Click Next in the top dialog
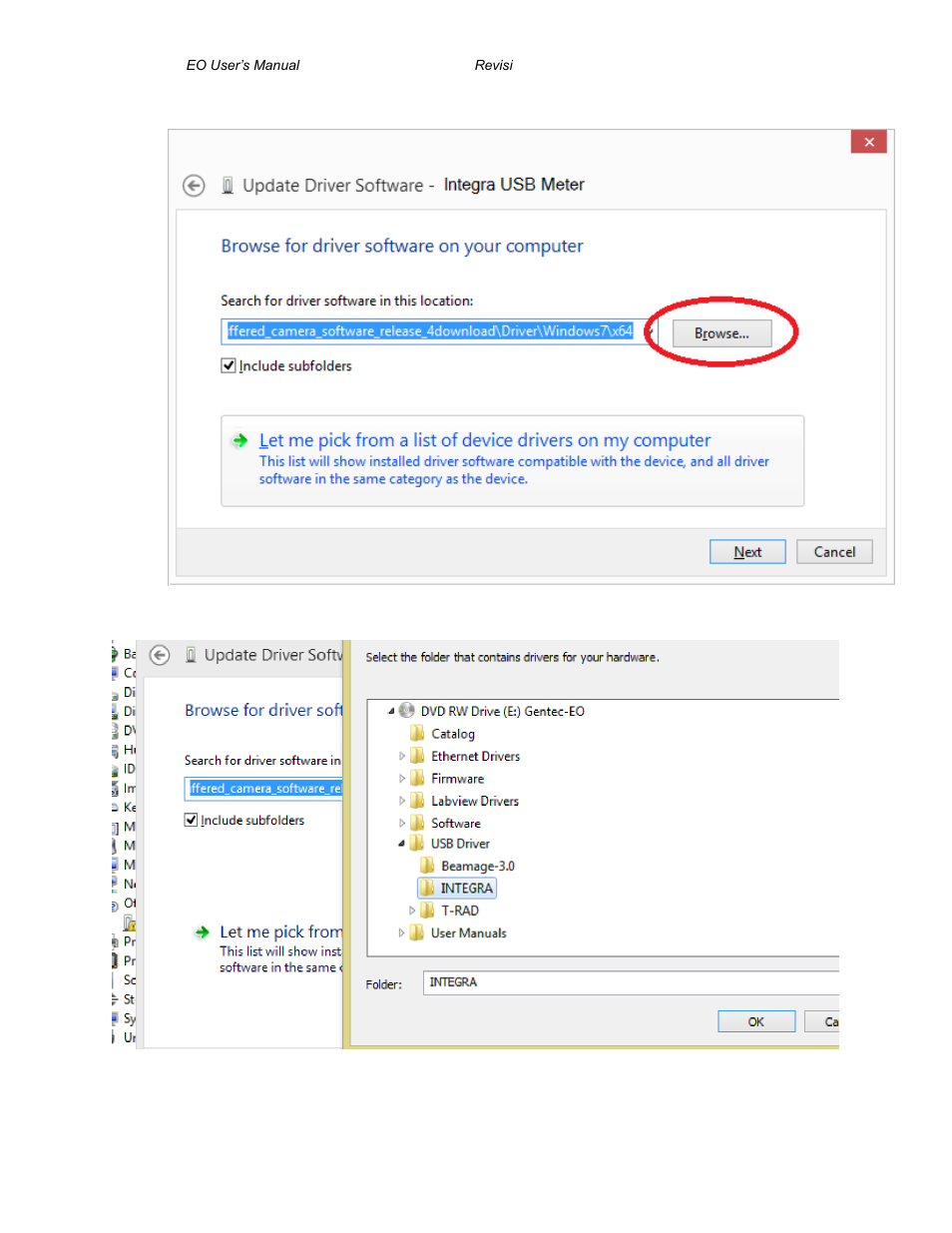 747,552
